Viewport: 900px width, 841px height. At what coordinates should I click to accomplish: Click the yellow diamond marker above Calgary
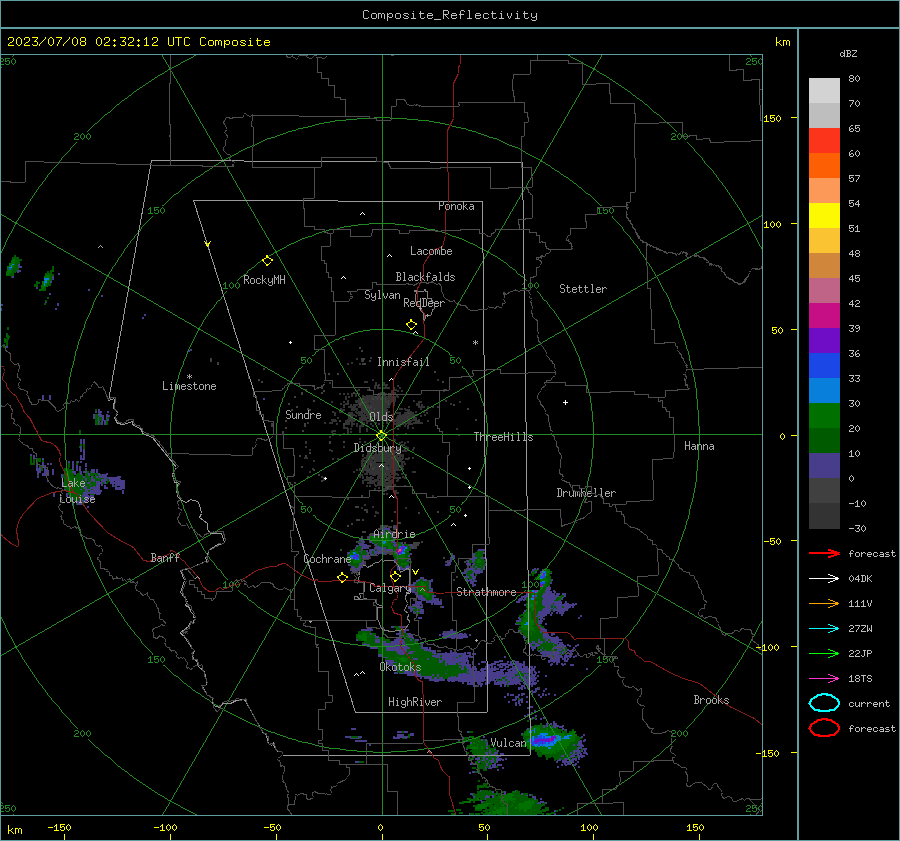(395, 576)
